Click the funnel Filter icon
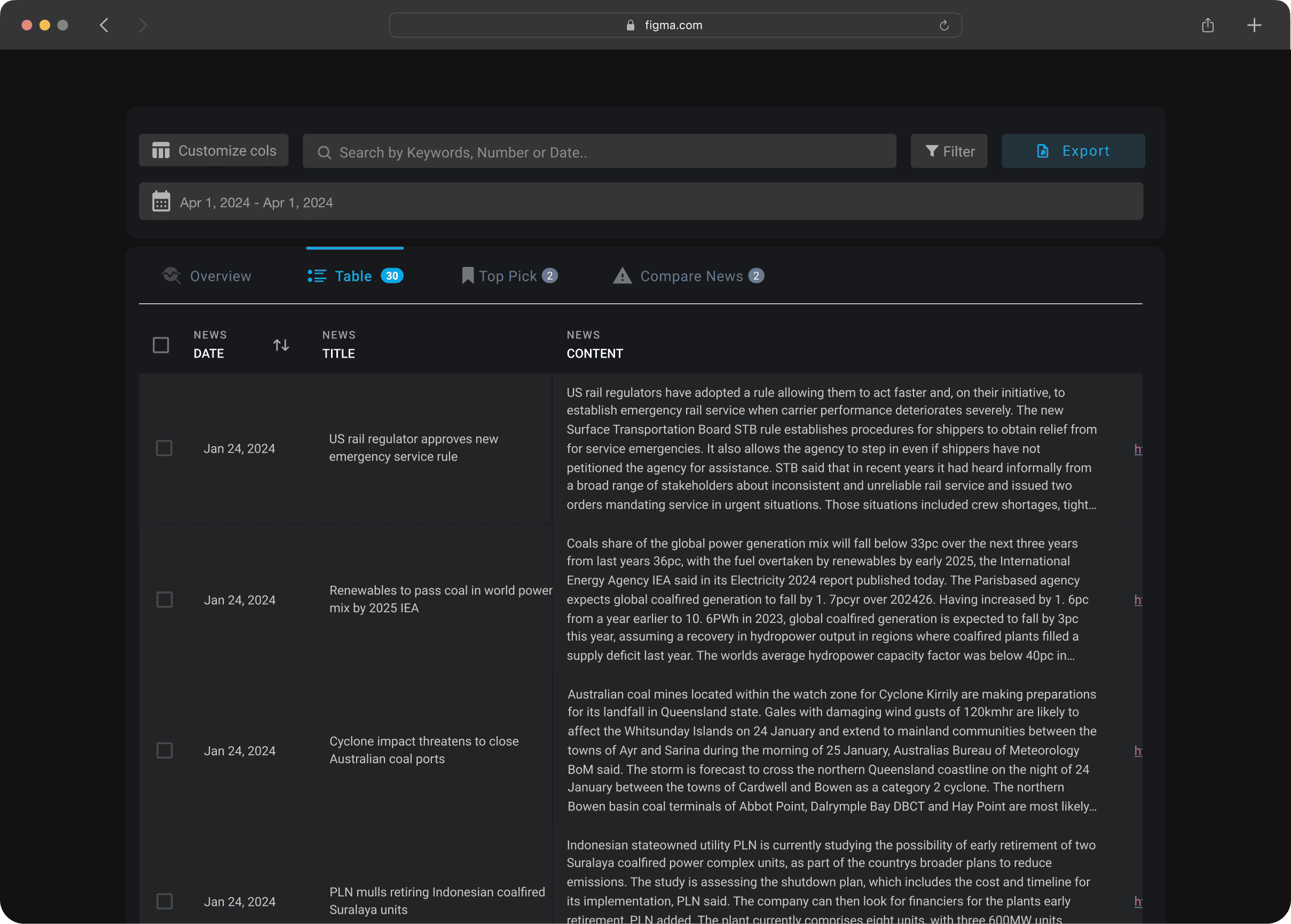This screenshot has width=1291, height=924. (931, 151)
